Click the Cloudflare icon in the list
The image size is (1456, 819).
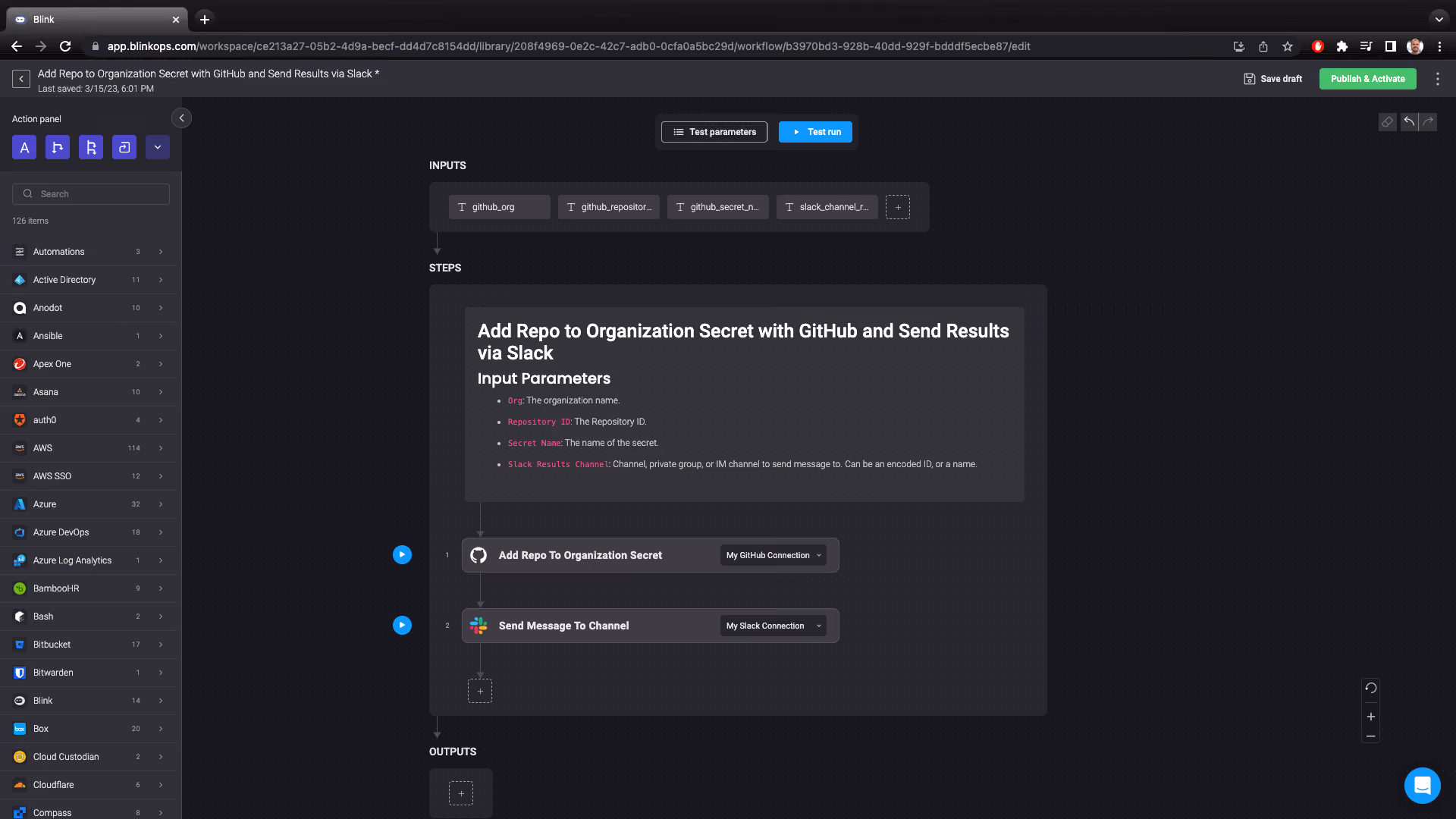[20, 785]
